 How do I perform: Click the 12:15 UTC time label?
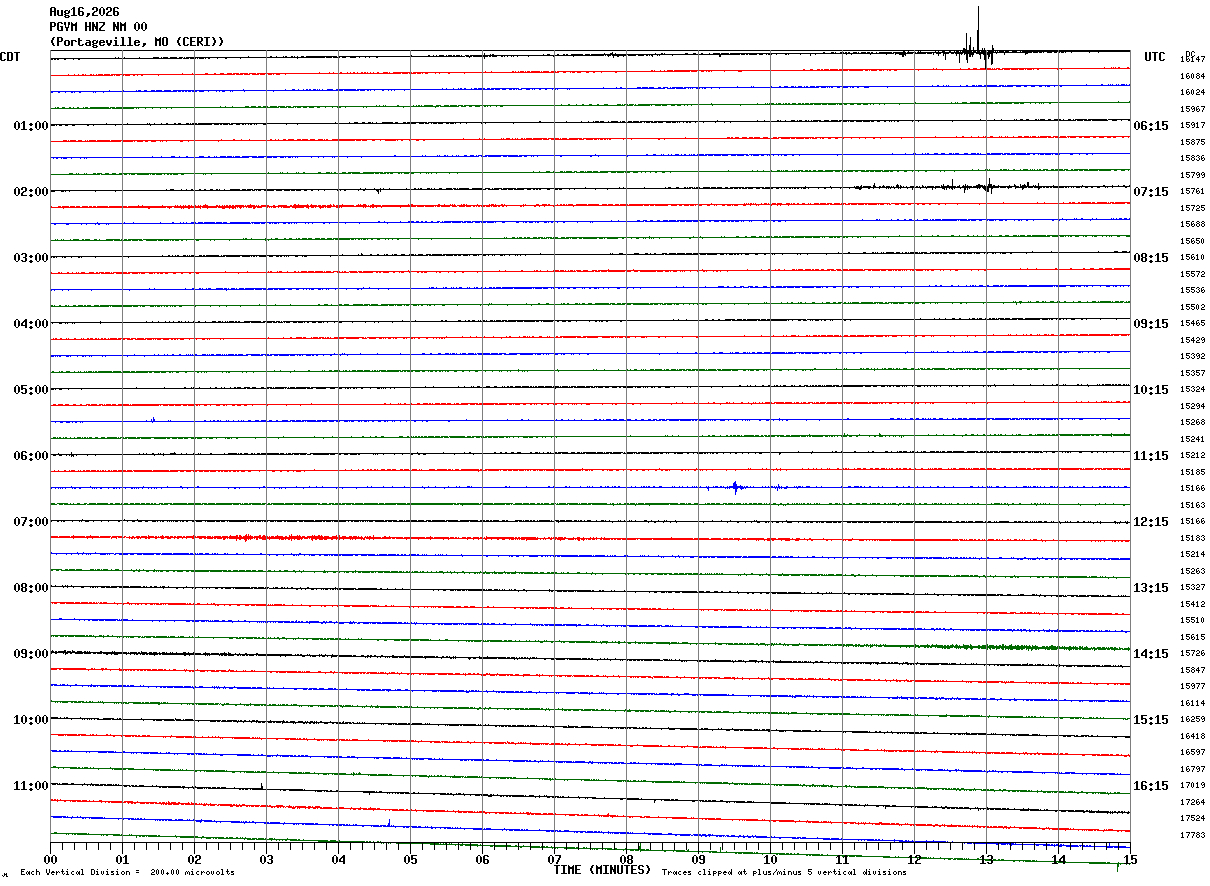(1151, 522)
